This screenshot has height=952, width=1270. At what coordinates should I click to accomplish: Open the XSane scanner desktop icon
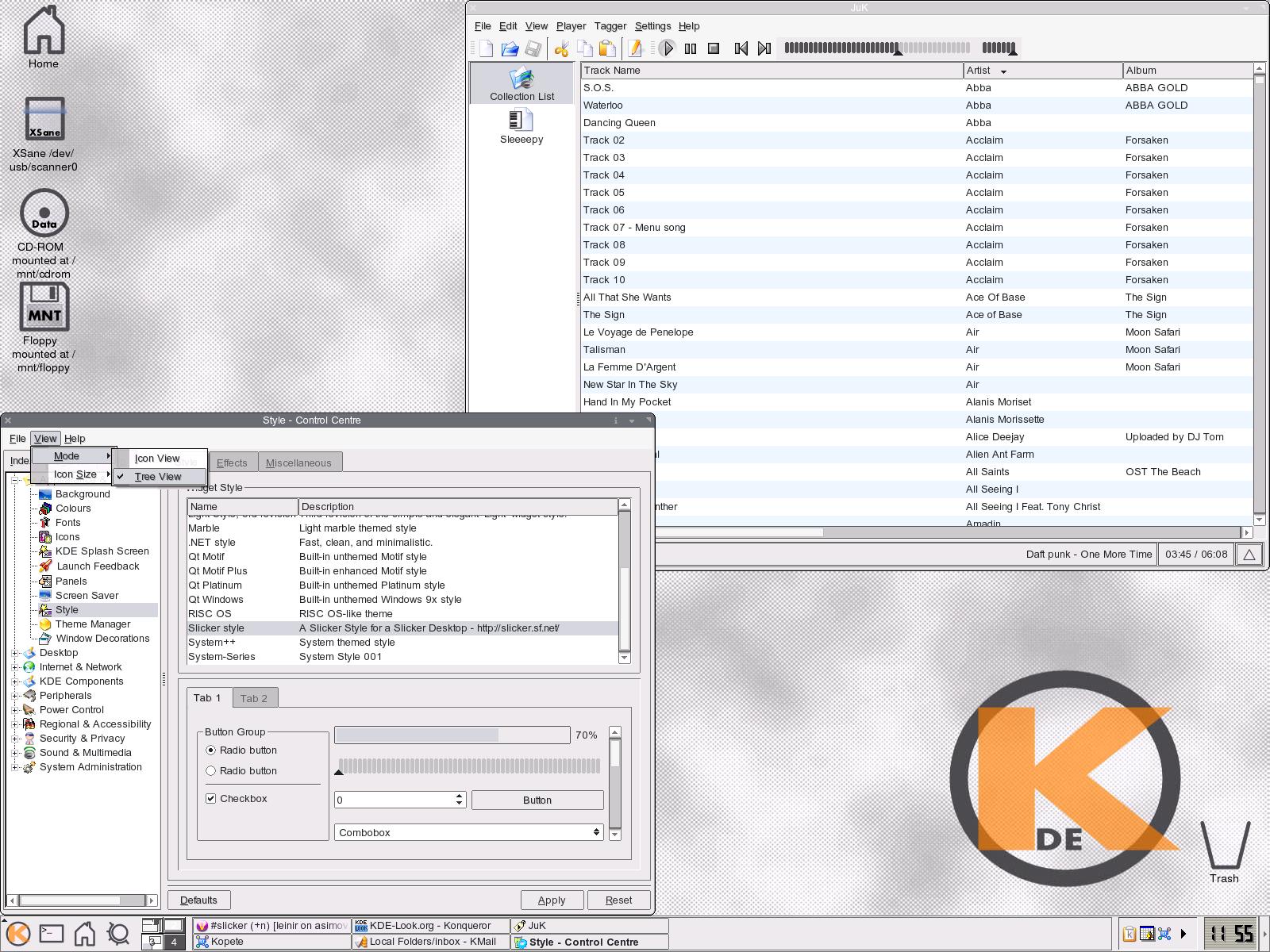(x=44, y=135)
